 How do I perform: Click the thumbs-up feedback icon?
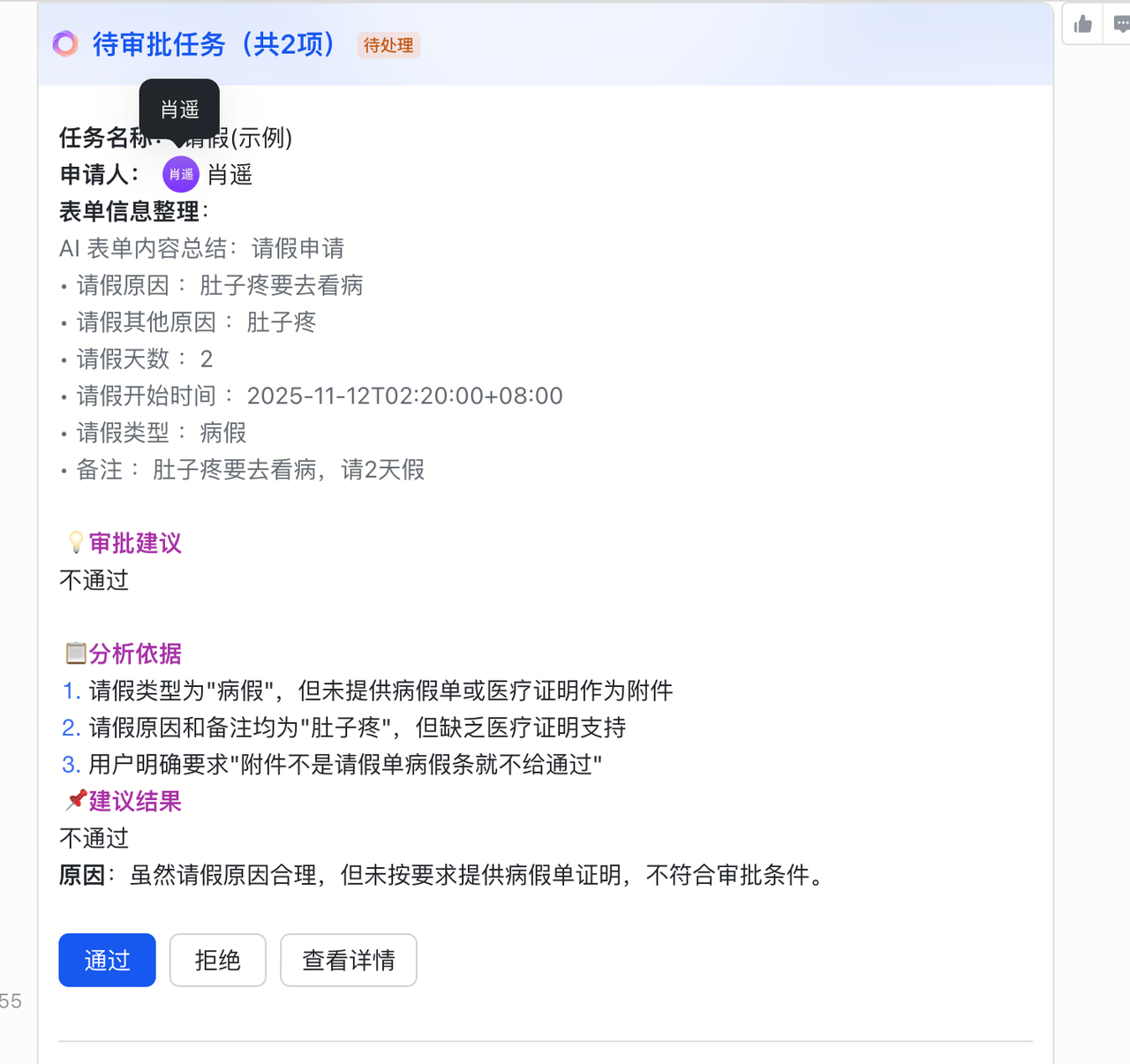pyautogui.click(x=1082, y=25)
